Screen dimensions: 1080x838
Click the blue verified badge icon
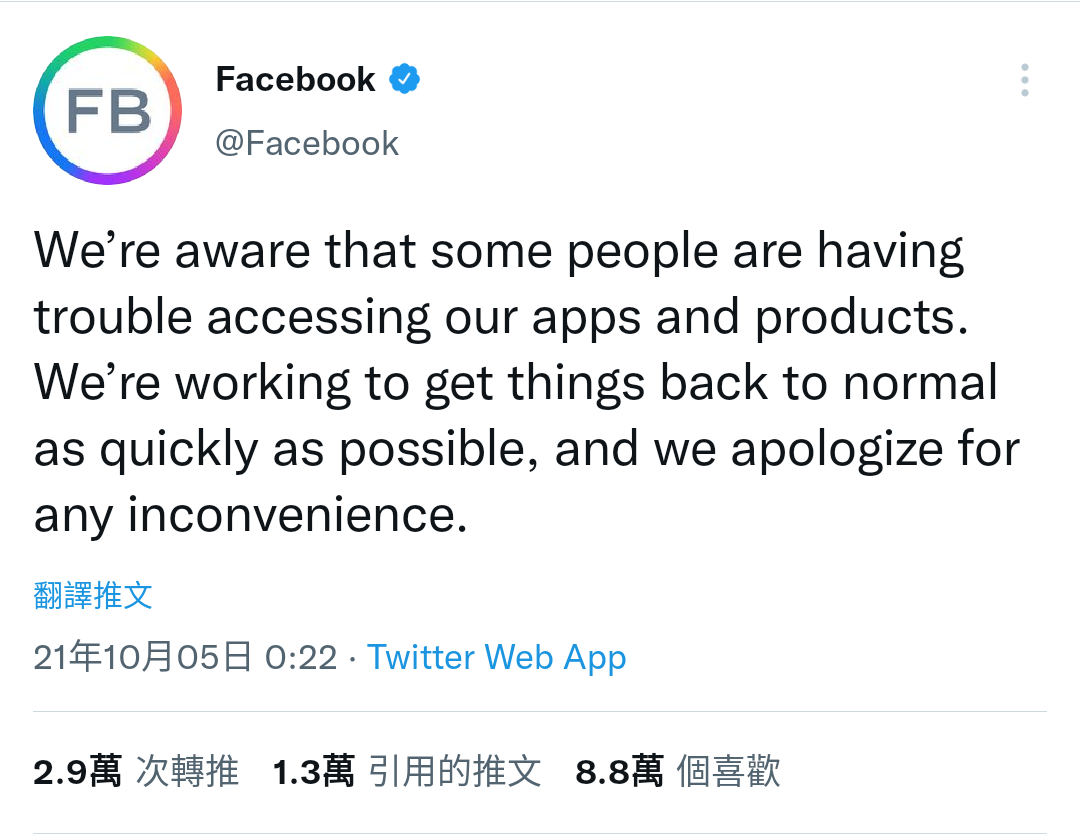tap(404, 78)
